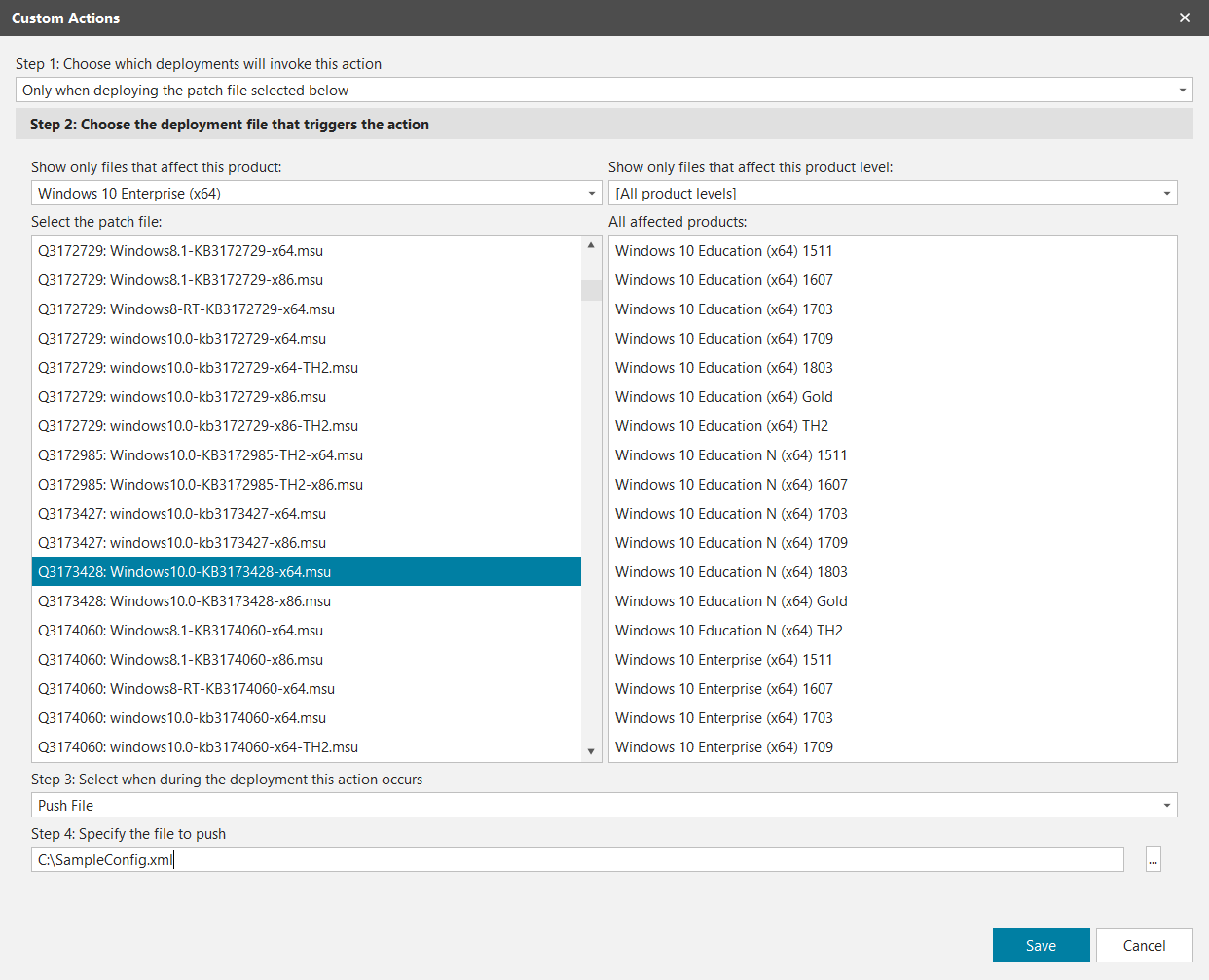Viewport: 1209px width, 980px height.
Task: Select patch Q3172729: Windows8.1-KB3172729-x86.msu
Action: tap(307, 280)
